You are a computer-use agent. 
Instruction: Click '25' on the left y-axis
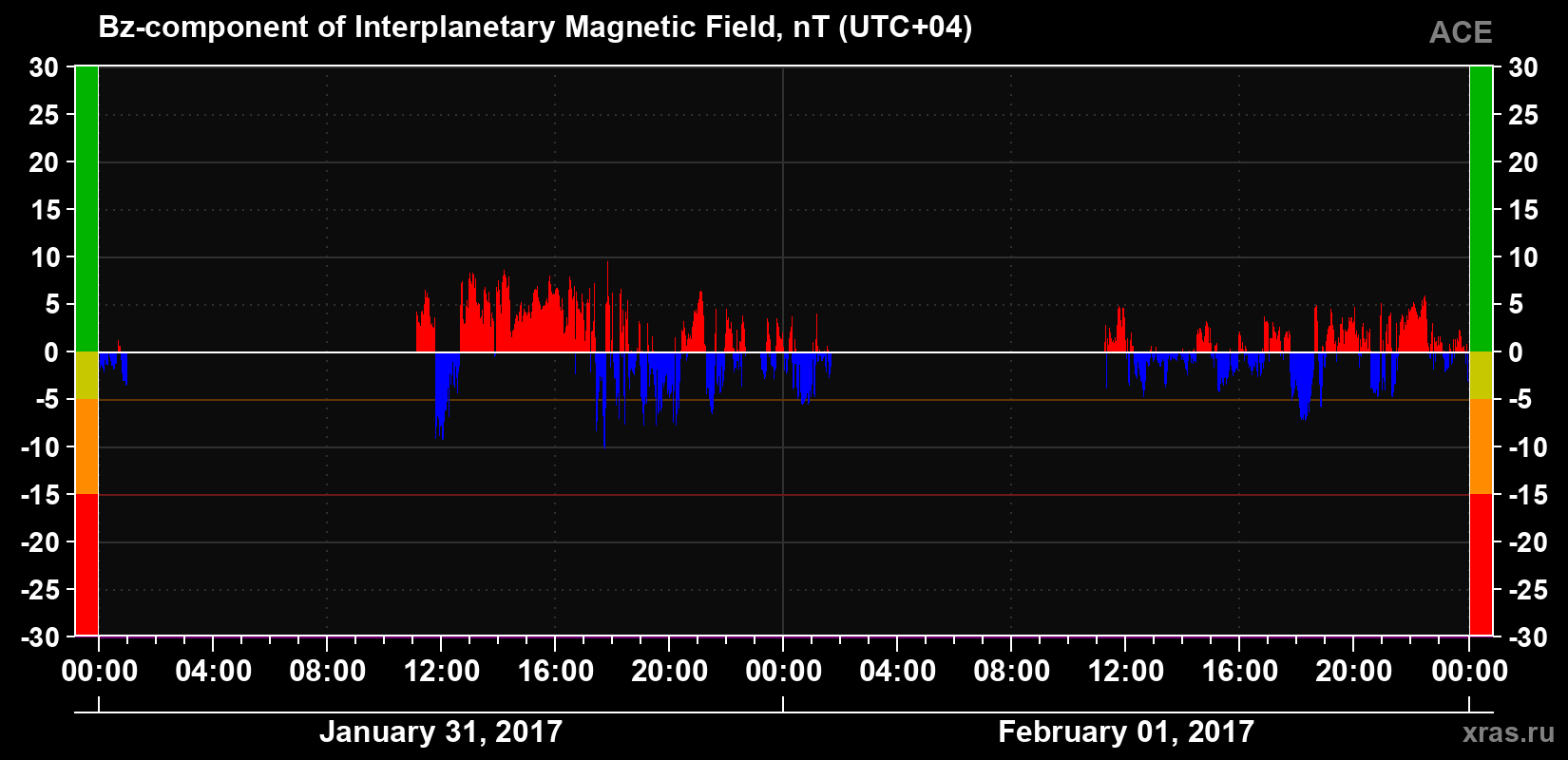[44, 115]
